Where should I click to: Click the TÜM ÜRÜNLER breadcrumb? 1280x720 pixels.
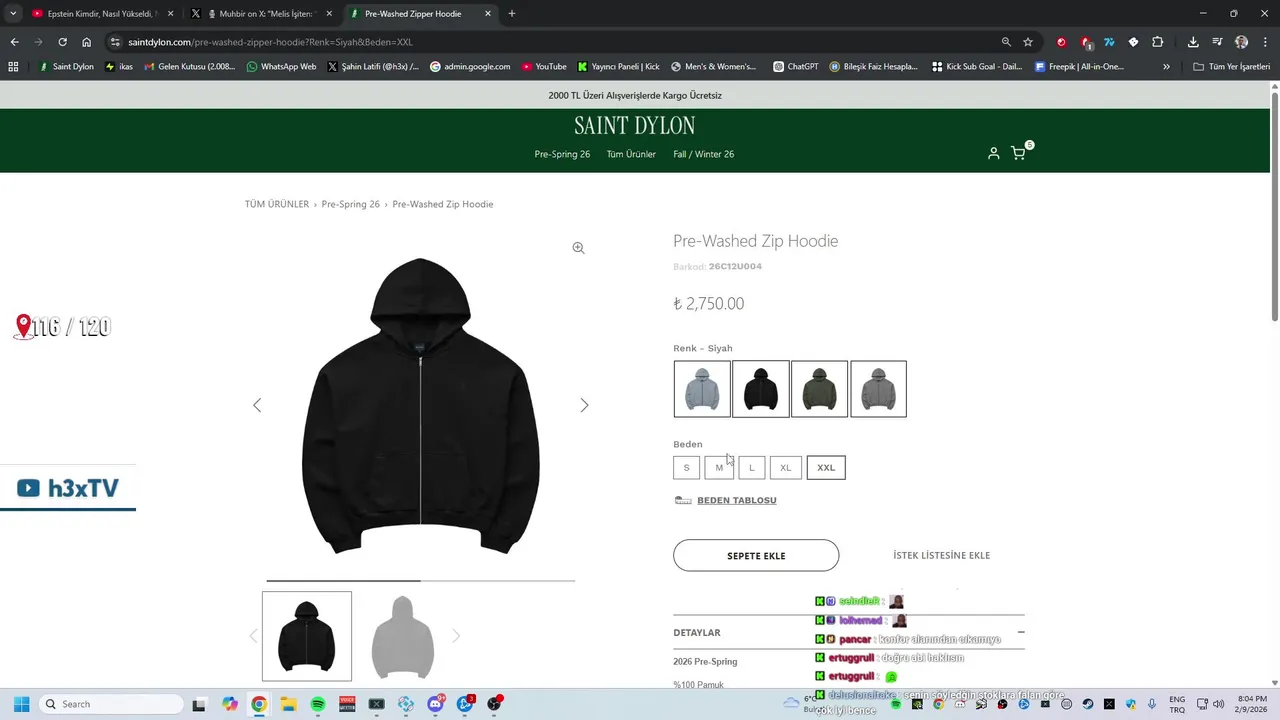277,204
